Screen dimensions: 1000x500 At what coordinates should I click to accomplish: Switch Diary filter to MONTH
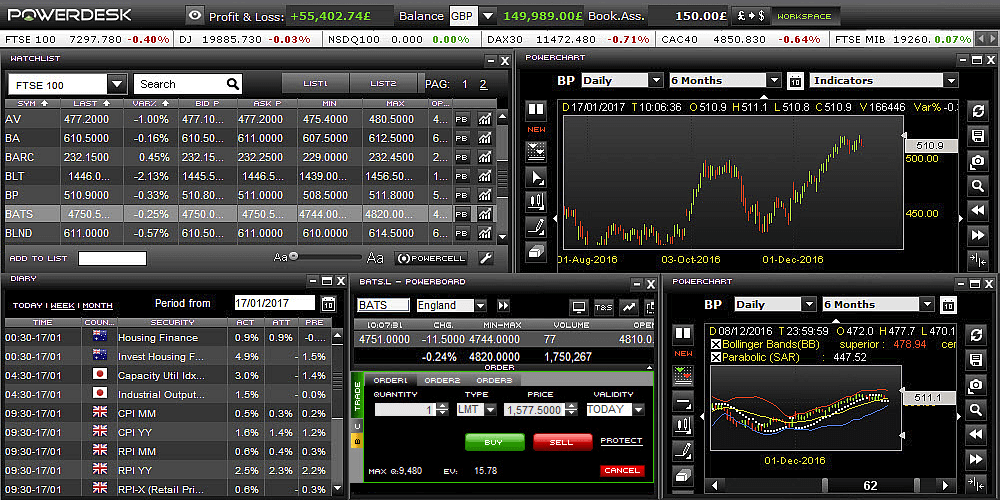98,305
